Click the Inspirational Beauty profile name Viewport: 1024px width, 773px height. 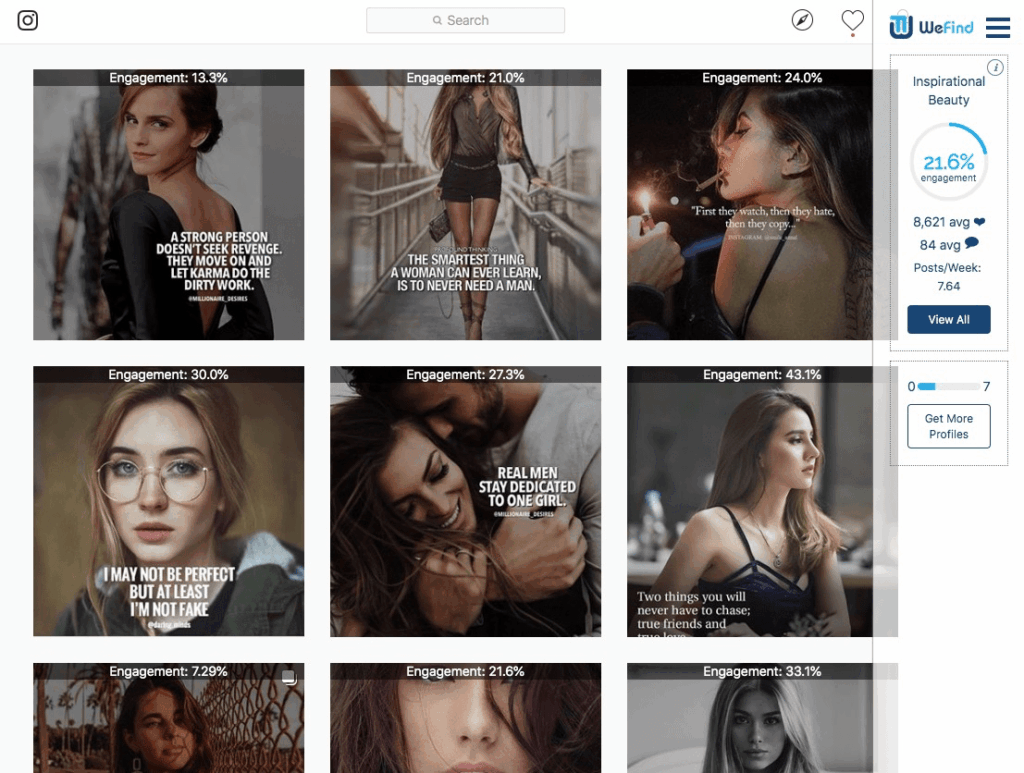(x=949, y=91)
